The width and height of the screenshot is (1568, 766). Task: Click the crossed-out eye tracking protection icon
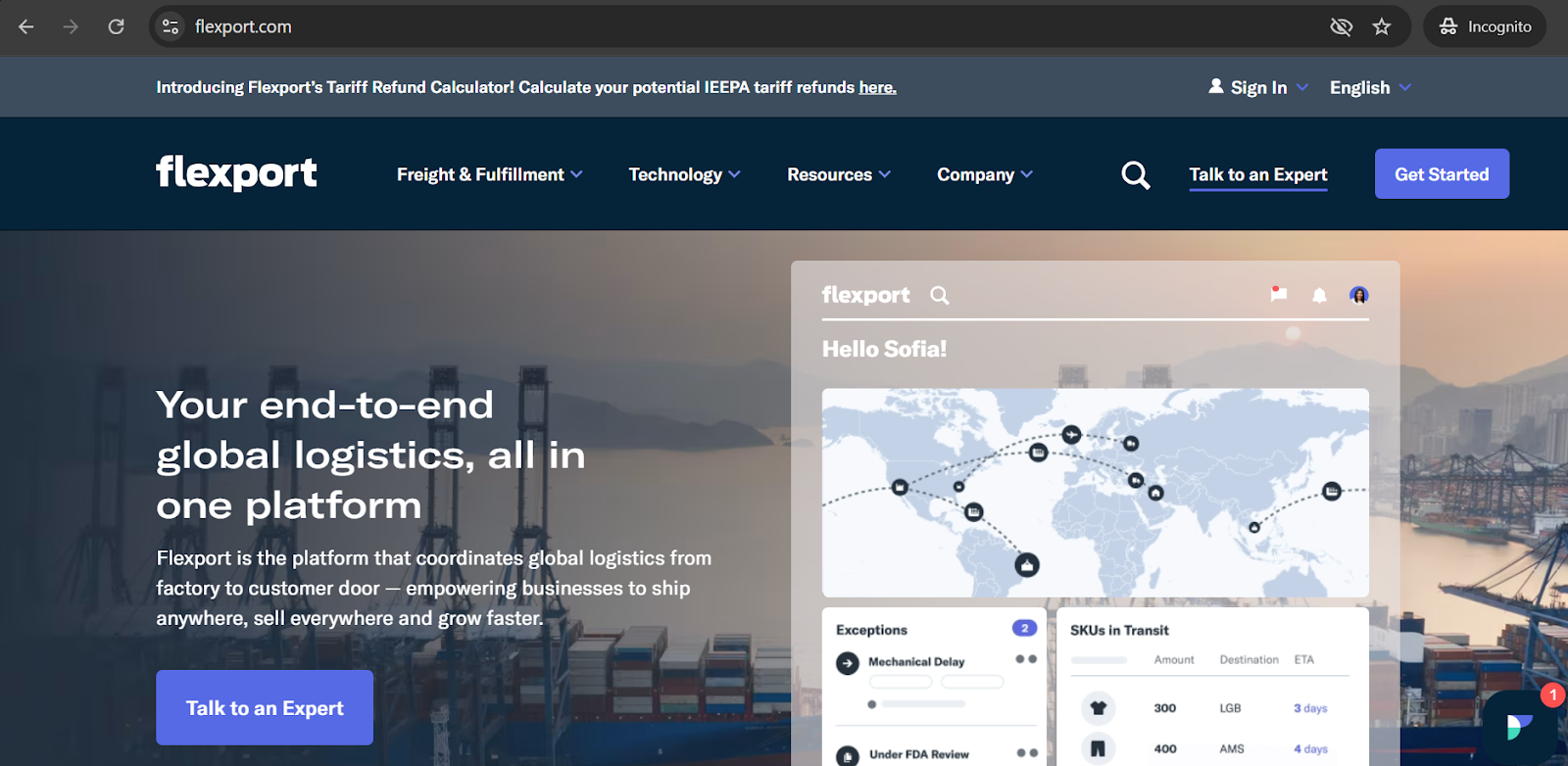1341,26
